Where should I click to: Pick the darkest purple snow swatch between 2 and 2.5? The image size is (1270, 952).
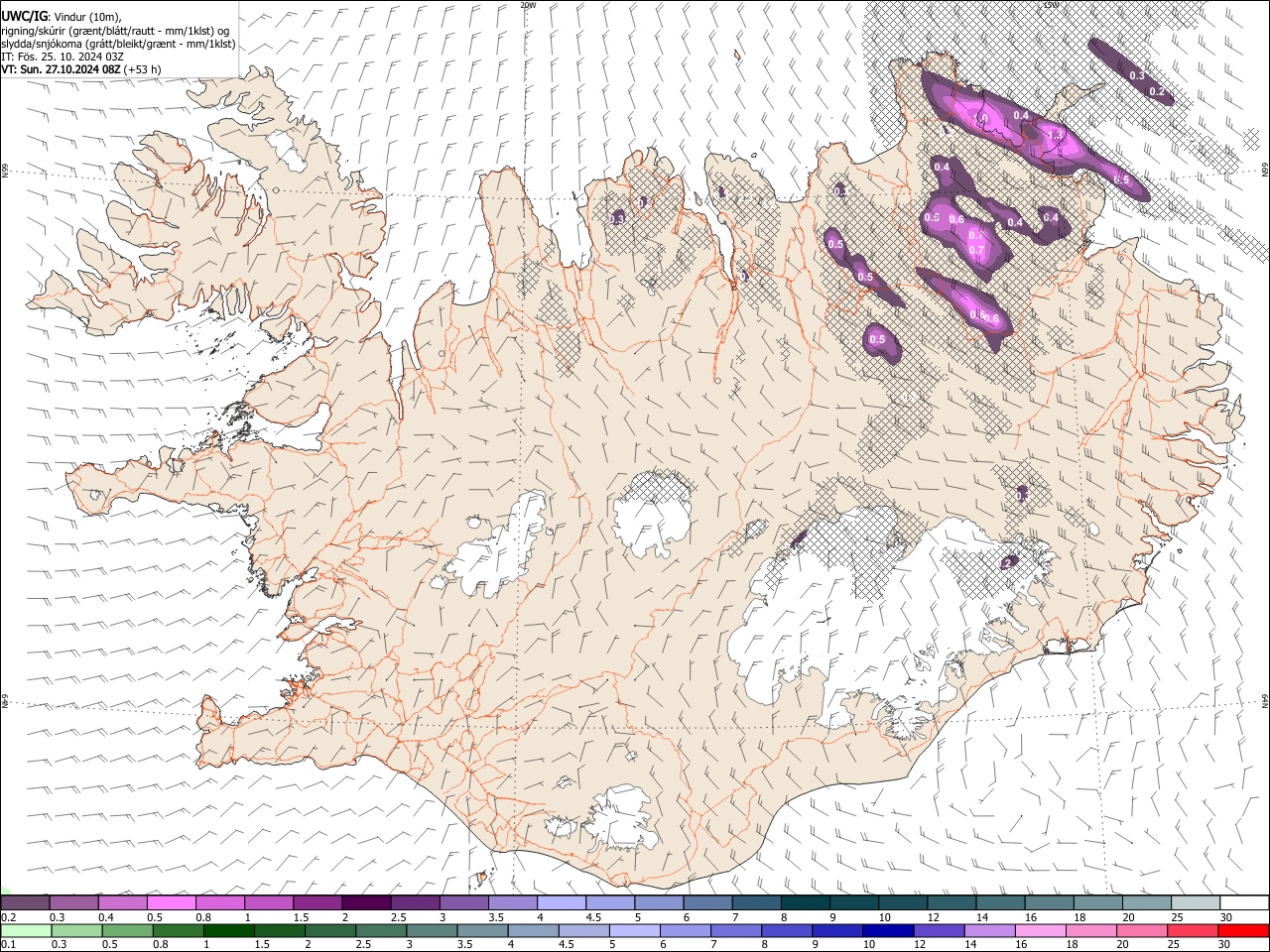[x=366, y=902]
